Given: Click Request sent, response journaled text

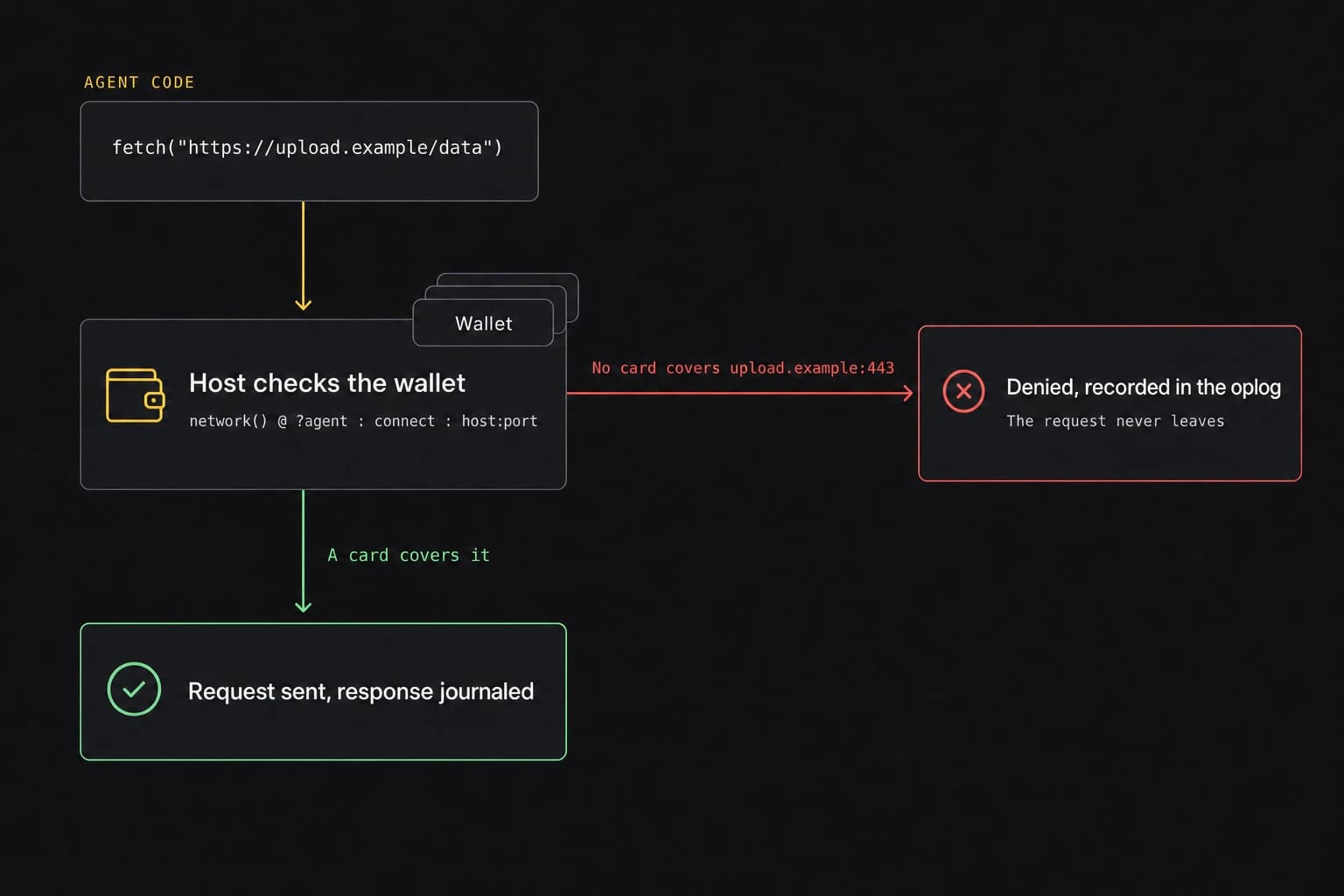Looking at the screenshot, I should [360, 691].
